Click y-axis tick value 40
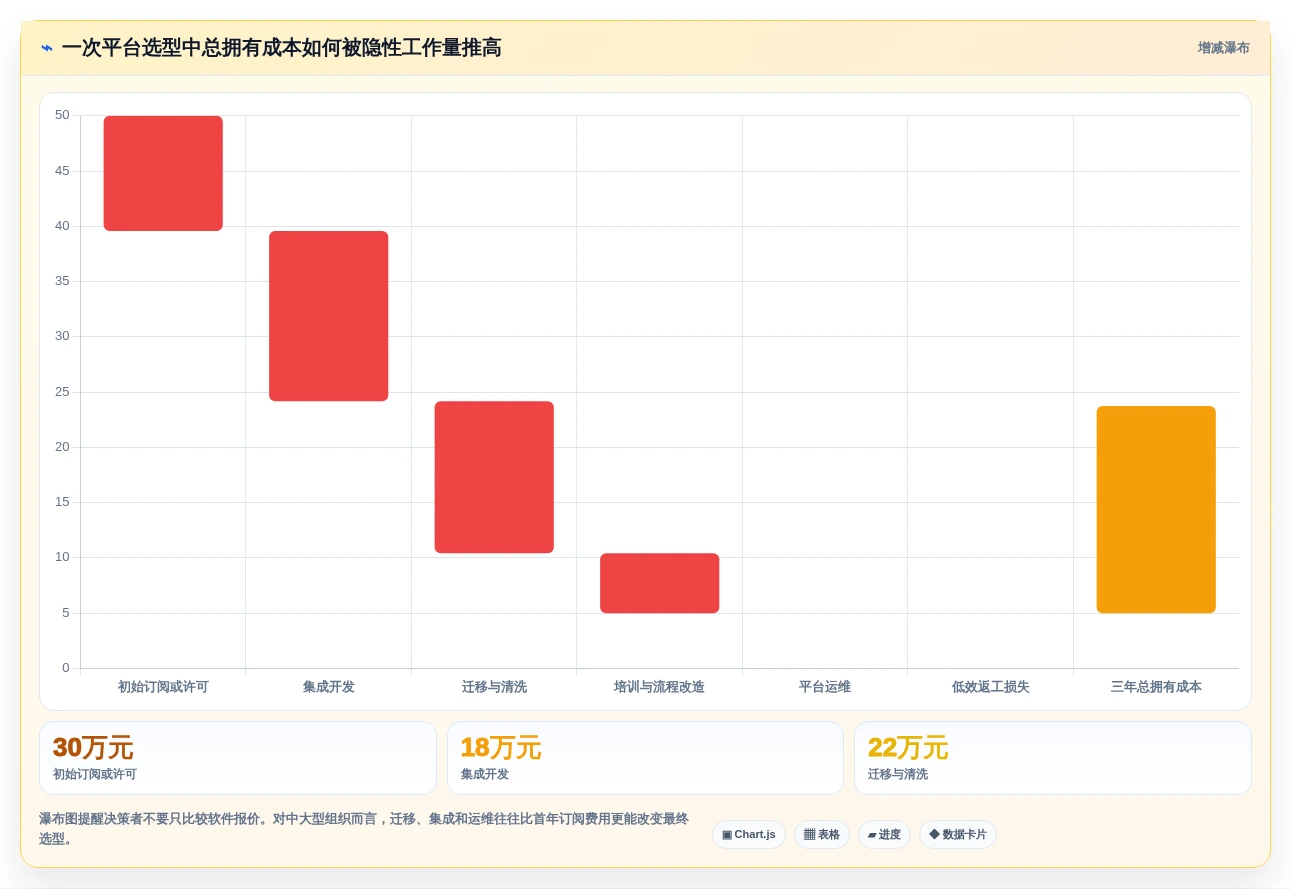The width and height of the screenshot is (1291, 889). tap(62, 226)
